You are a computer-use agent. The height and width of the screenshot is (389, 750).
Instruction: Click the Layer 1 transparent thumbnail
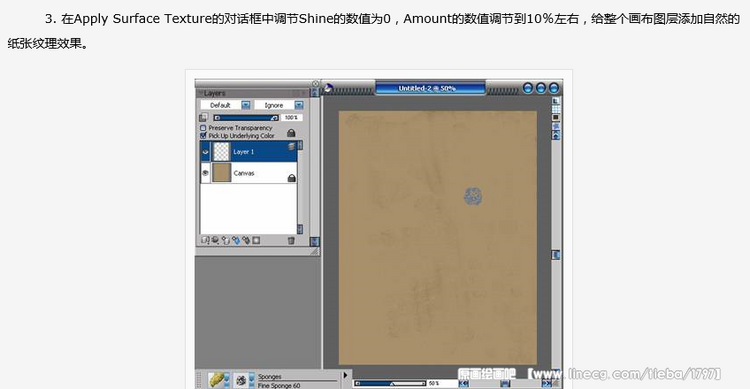(x=221, y=152)
